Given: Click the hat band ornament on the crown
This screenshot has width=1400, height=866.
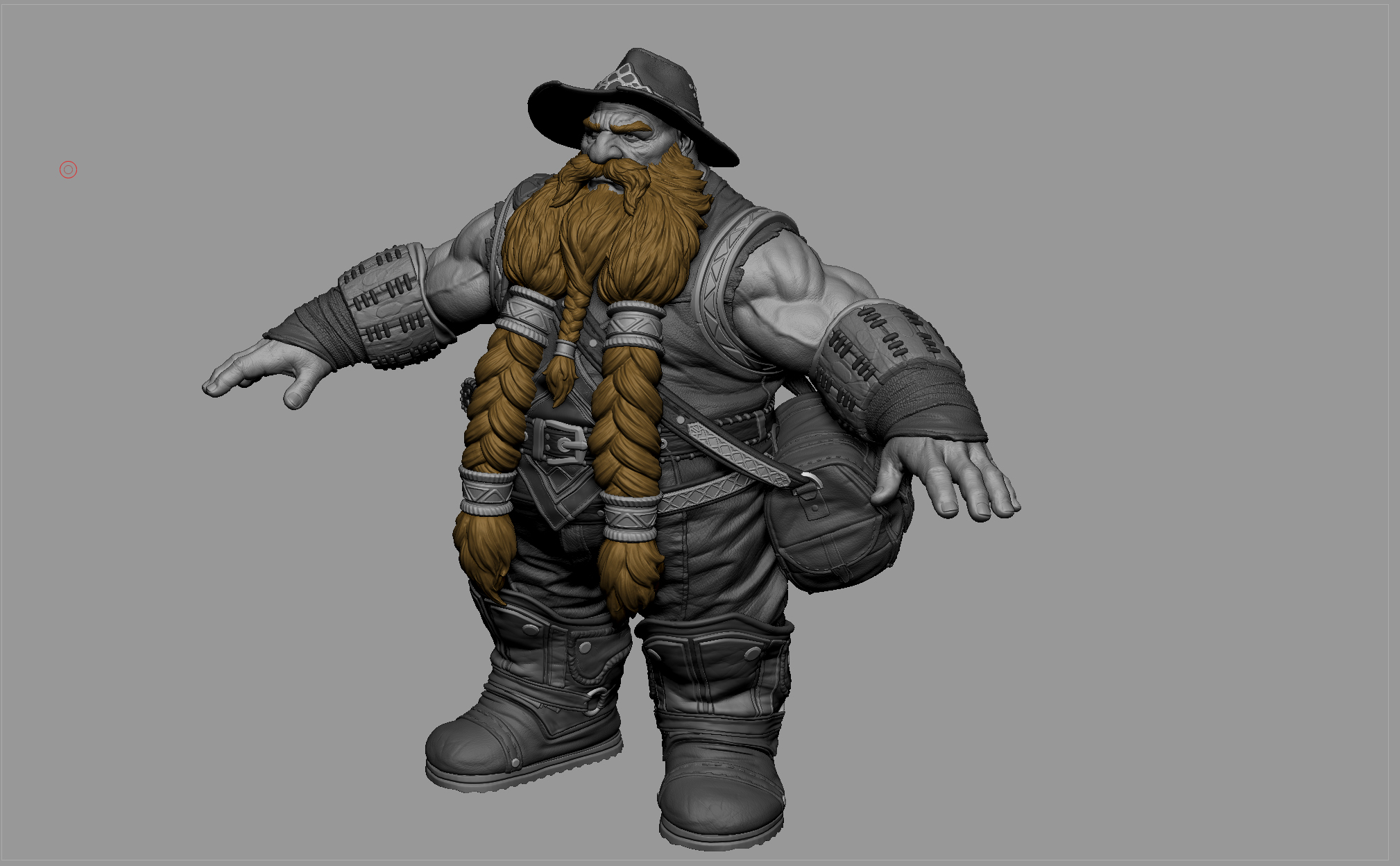Looking at the screenshot, I should click(x=623, y=78).
